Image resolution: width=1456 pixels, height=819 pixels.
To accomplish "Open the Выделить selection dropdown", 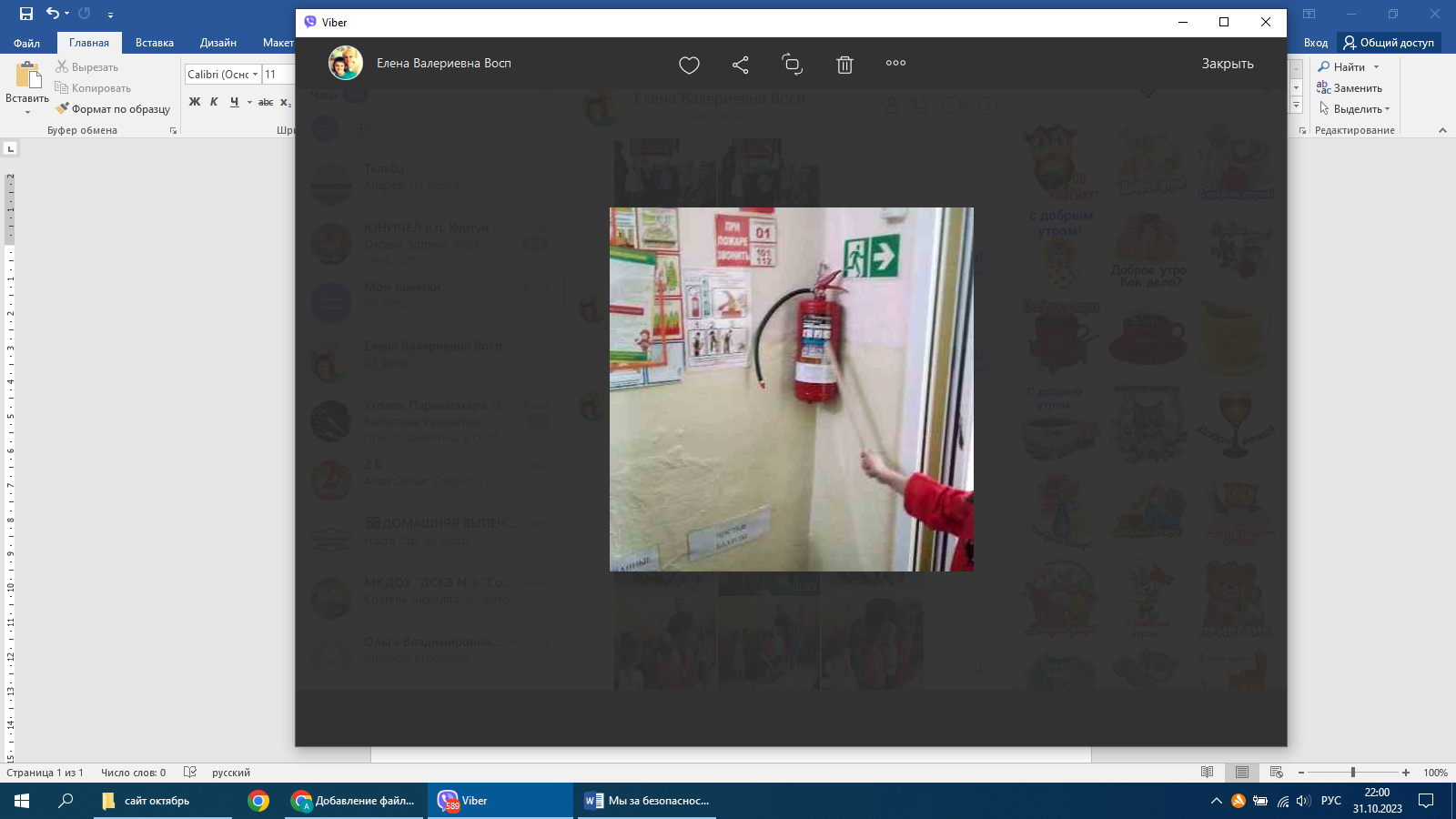I will pyautogui.click(x=1354, y=109).
